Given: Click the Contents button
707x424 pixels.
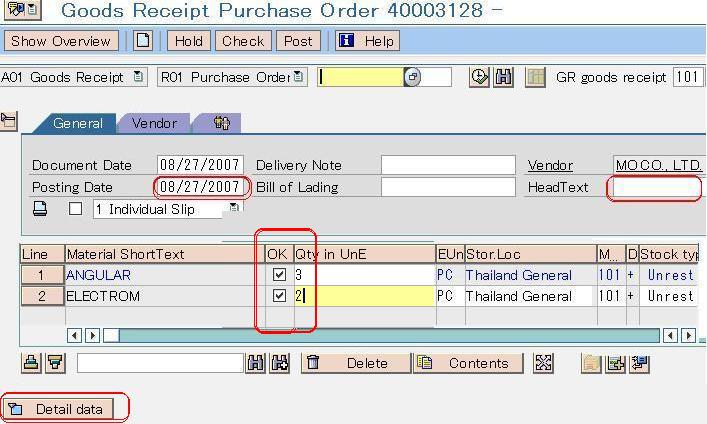Looking at the screenshot, I should coord(468,363).
